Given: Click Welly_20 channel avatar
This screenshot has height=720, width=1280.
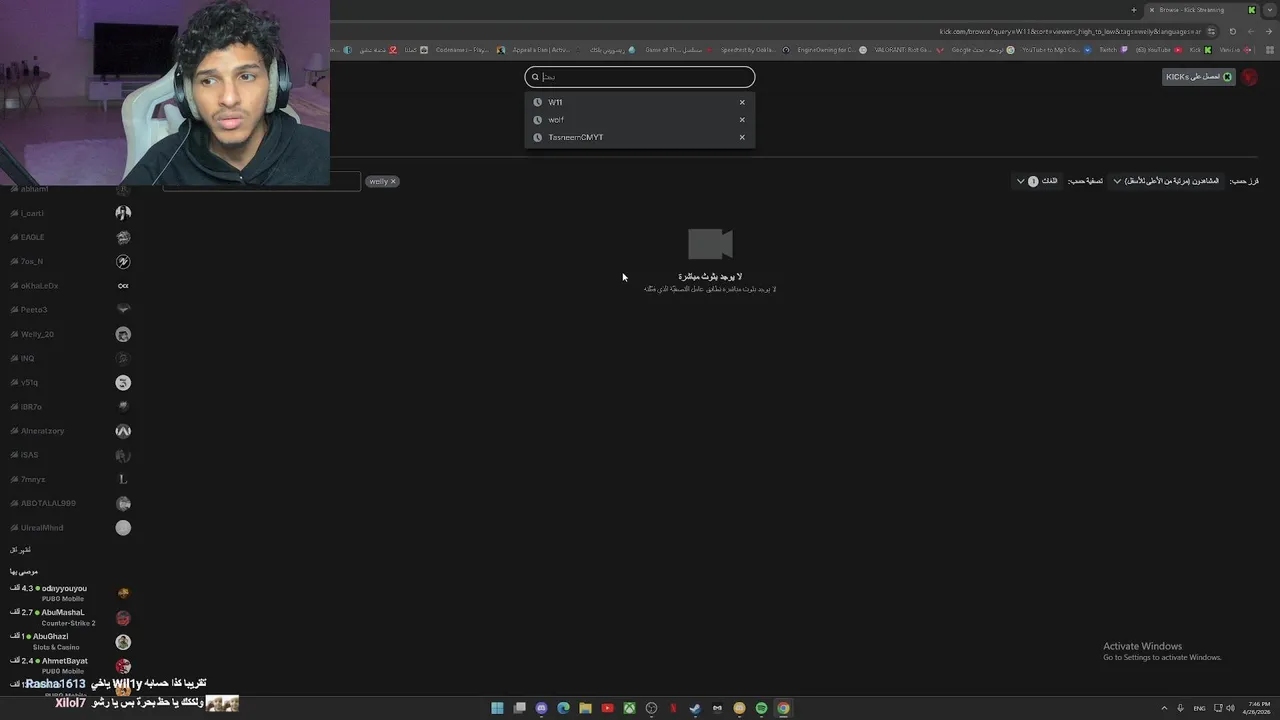Looking at the screenshot, I should [x=123, y=334].
